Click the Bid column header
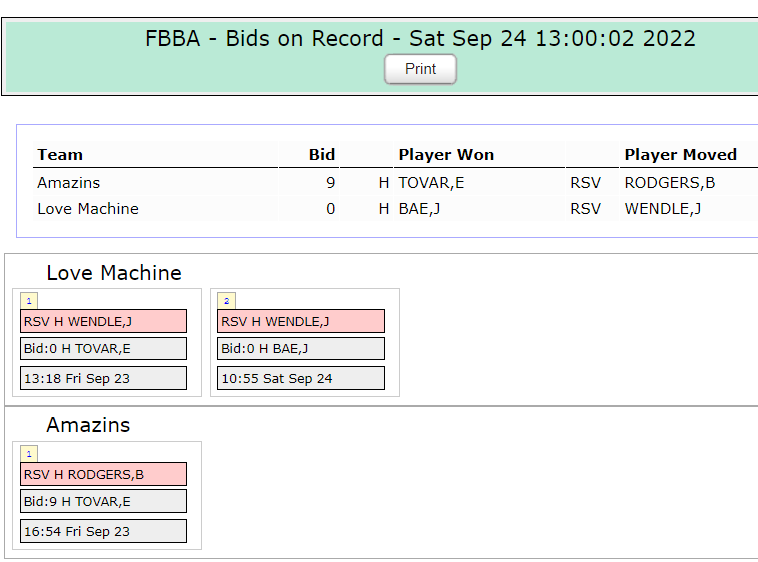This screenshot has width=758, height=562. pos(321,154)
